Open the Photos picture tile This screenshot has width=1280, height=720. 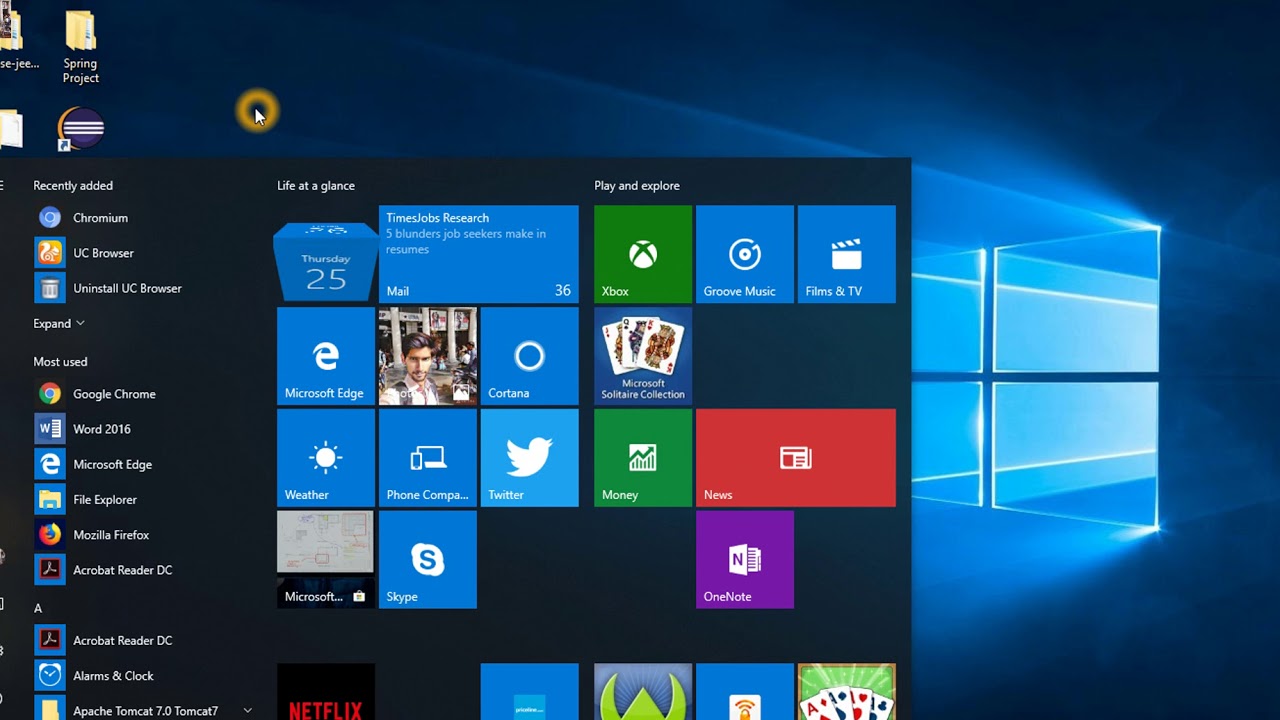click(428, 356)
